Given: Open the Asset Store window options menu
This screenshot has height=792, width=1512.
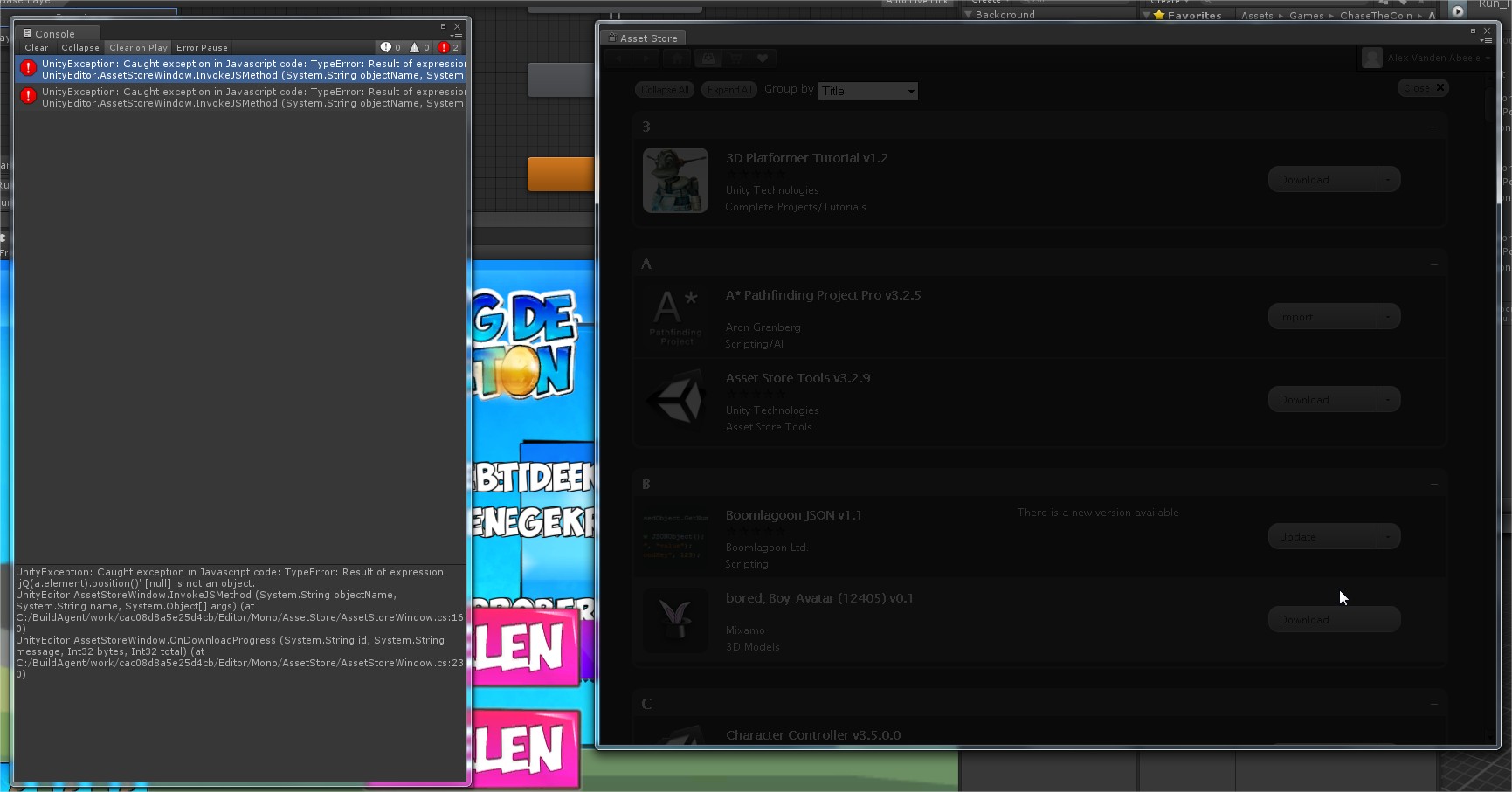Looking at the screenshot, I should (1486, 41).
